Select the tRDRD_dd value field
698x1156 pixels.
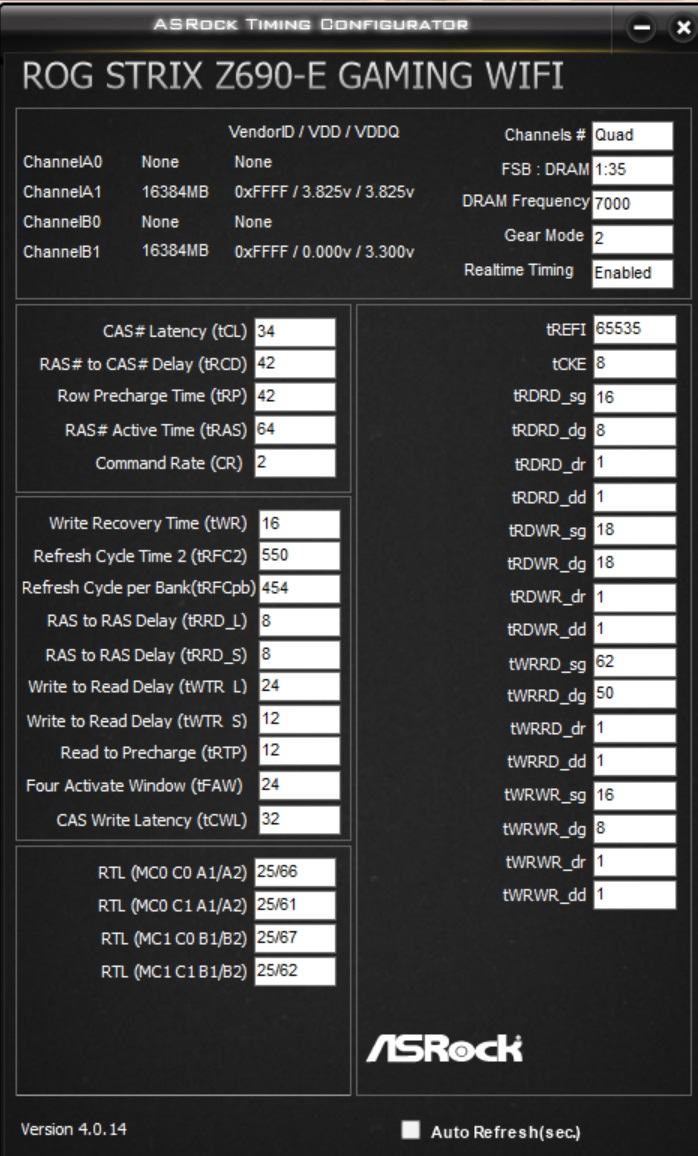click(634, 498)
